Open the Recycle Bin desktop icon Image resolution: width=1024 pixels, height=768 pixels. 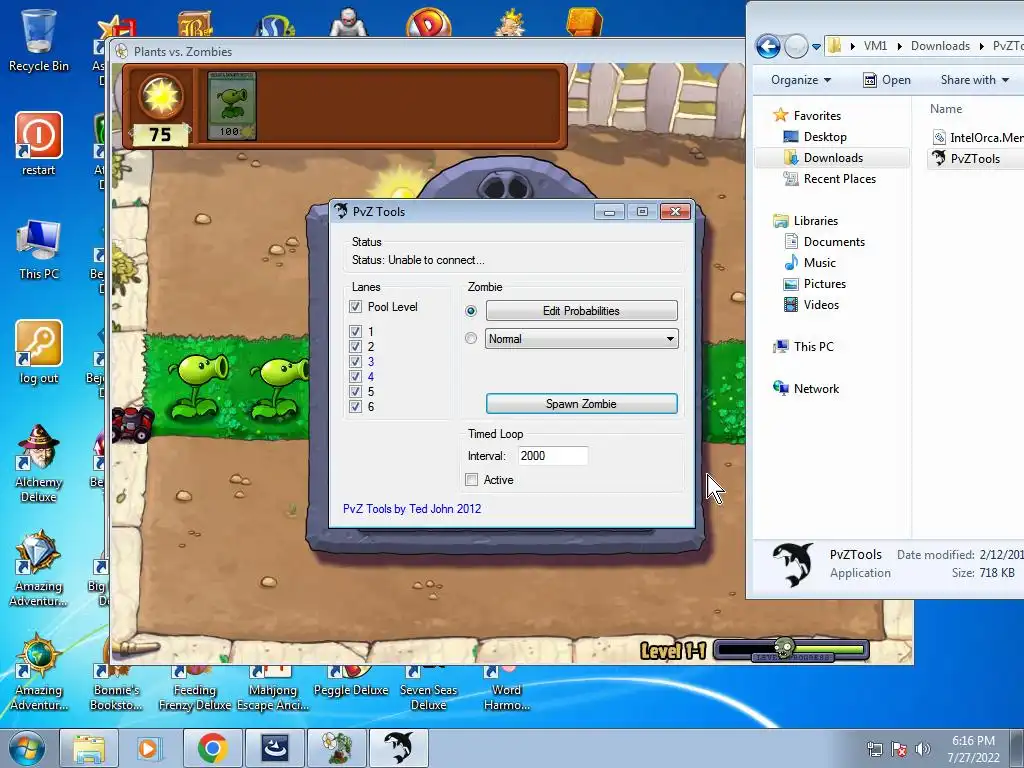coord(39,40)
